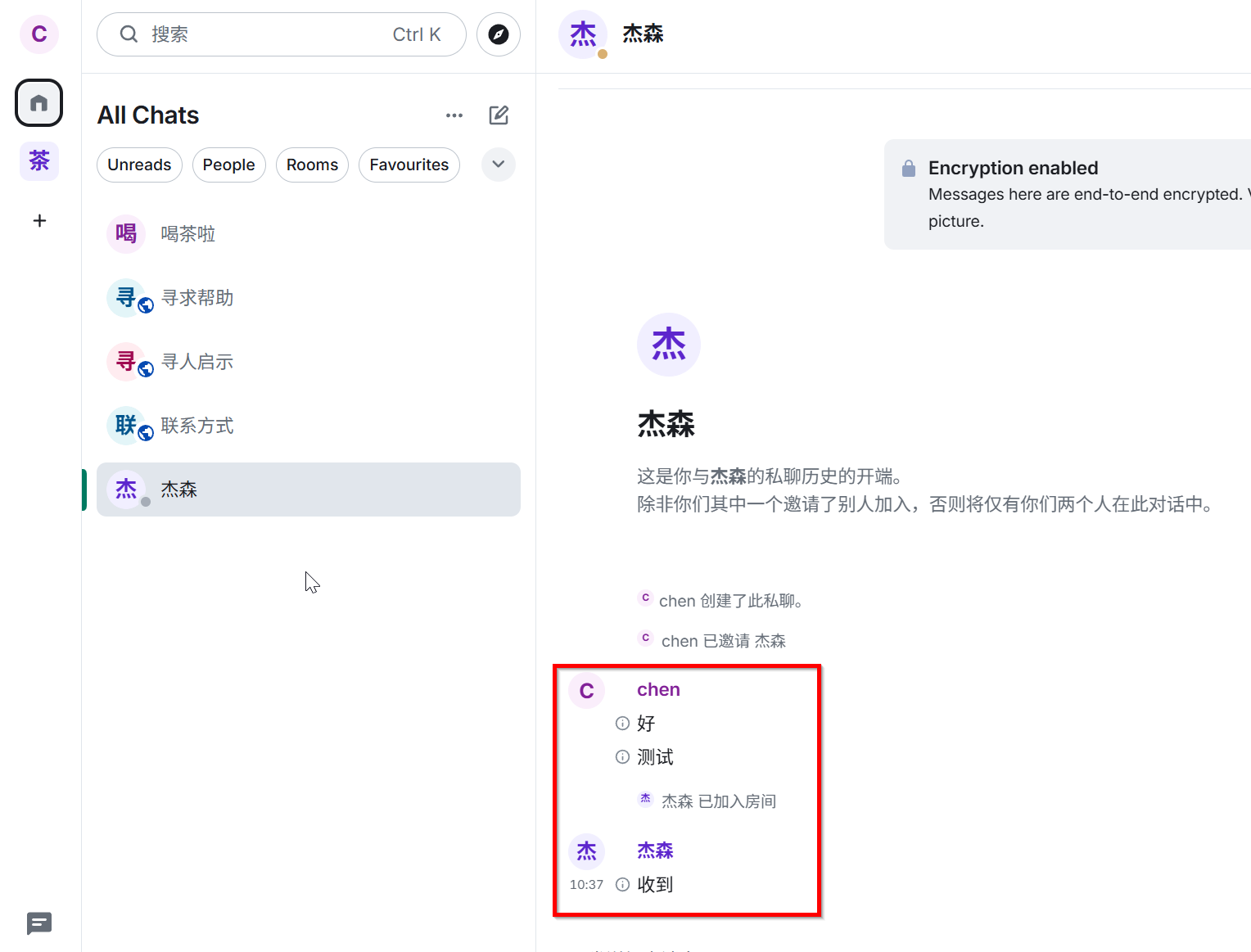Click the info icon beside 收到 message
The width and height of the screenshot is (1251, 952).
[x=622, y=885]
